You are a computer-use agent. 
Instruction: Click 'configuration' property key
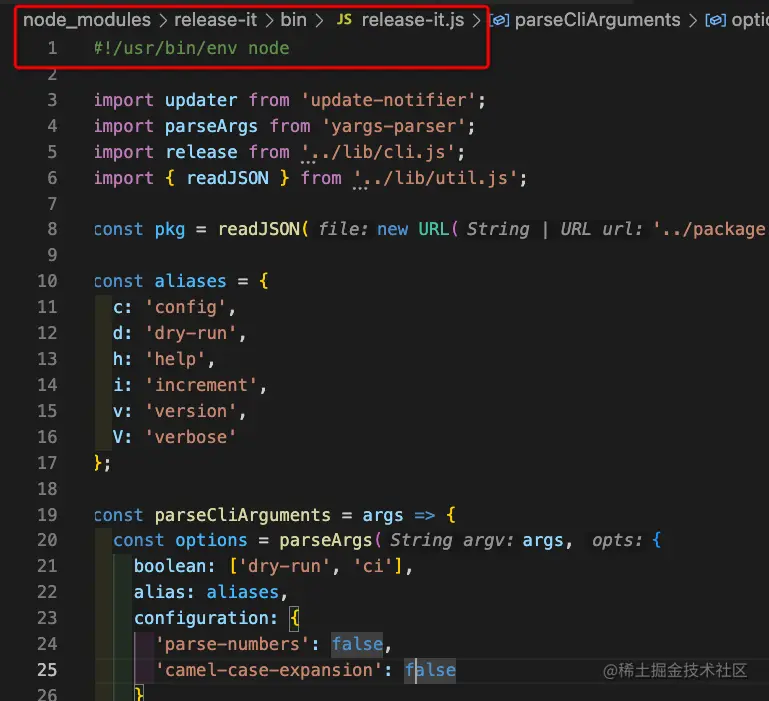point(201,618)
